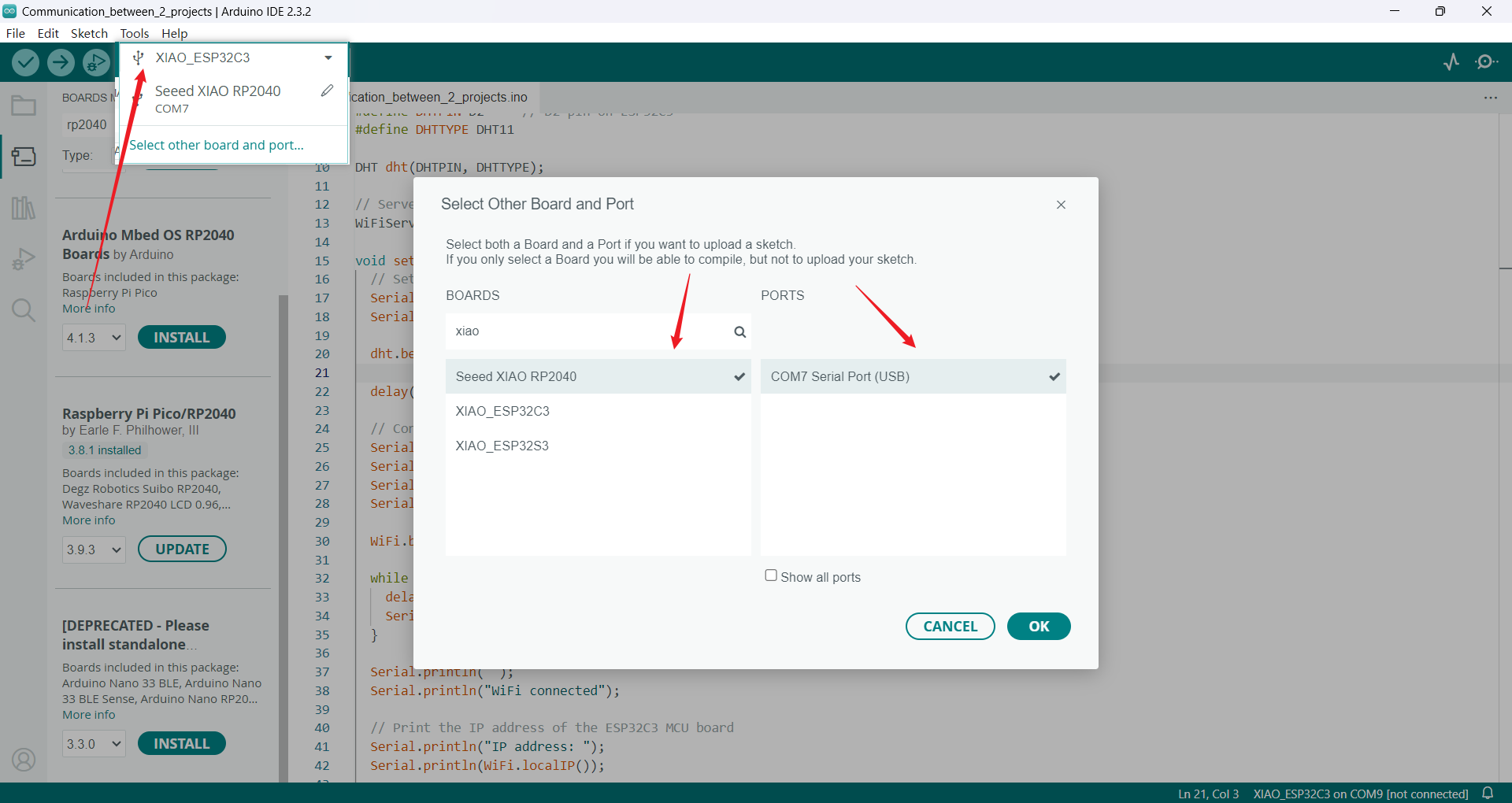Open the Sketchbook folder sidebar icon
1512x803 pixels.
(x=24, y=105)
